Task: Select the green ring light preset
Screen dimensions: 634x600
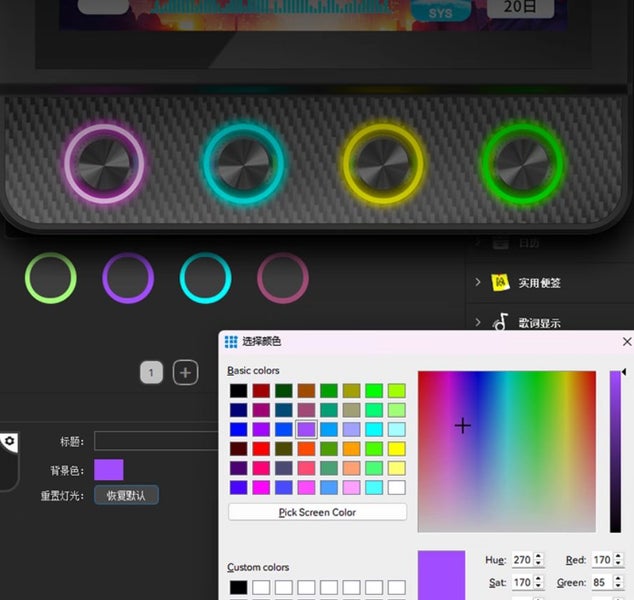Action: [51, 278]
